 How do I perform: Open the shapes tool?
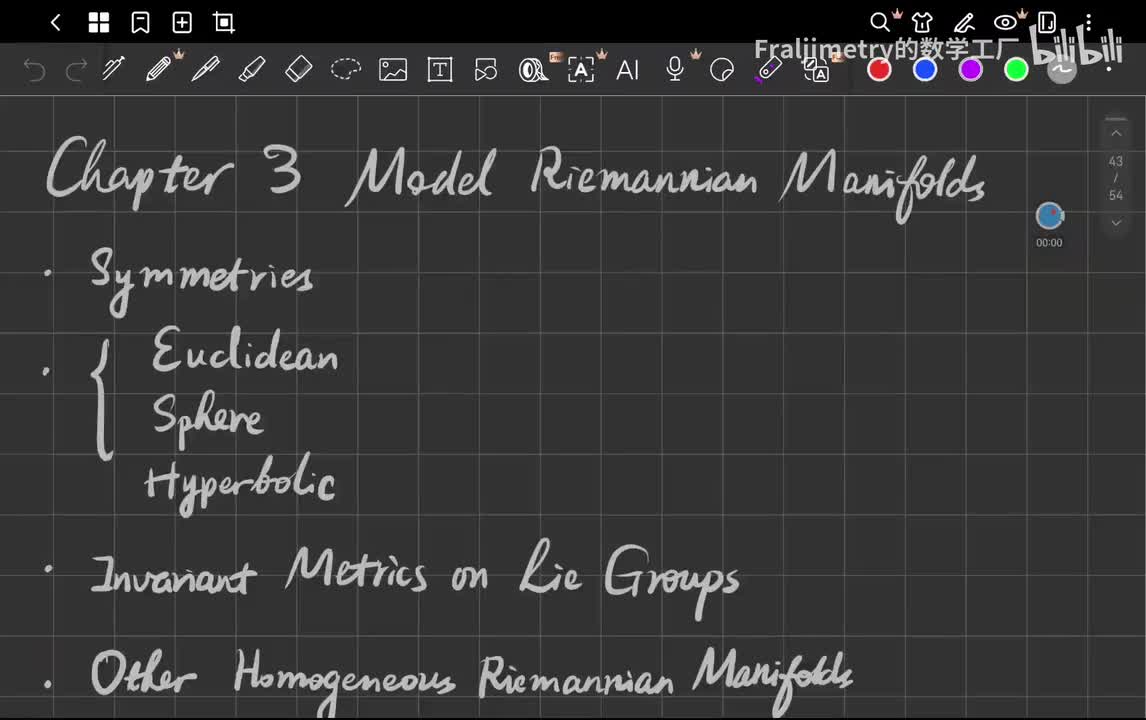click(485, 70)
